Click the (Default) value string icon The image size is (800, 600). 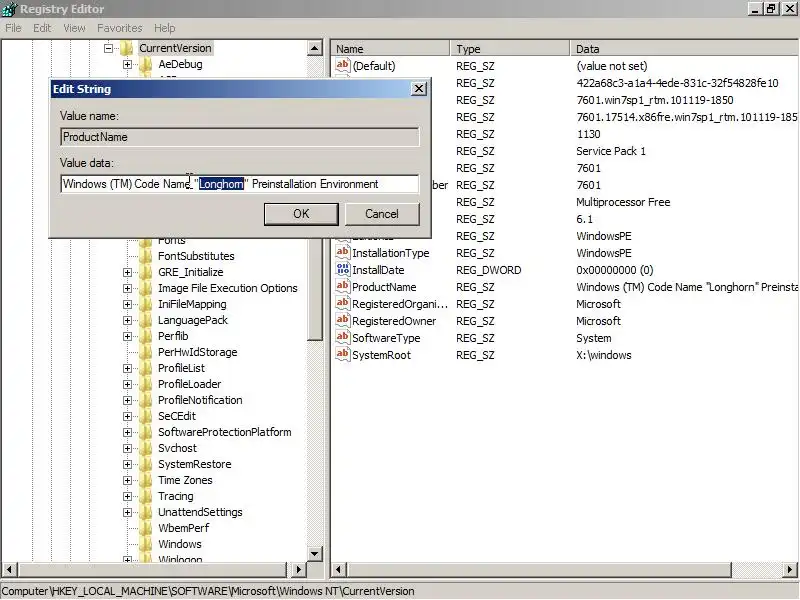(342, 65)
